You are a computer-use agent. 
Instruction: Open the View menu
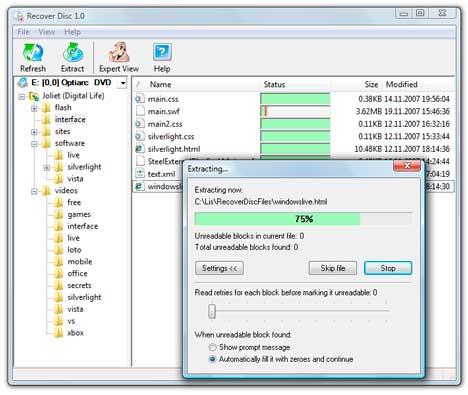pyautogui.click(x=47, y=32)
